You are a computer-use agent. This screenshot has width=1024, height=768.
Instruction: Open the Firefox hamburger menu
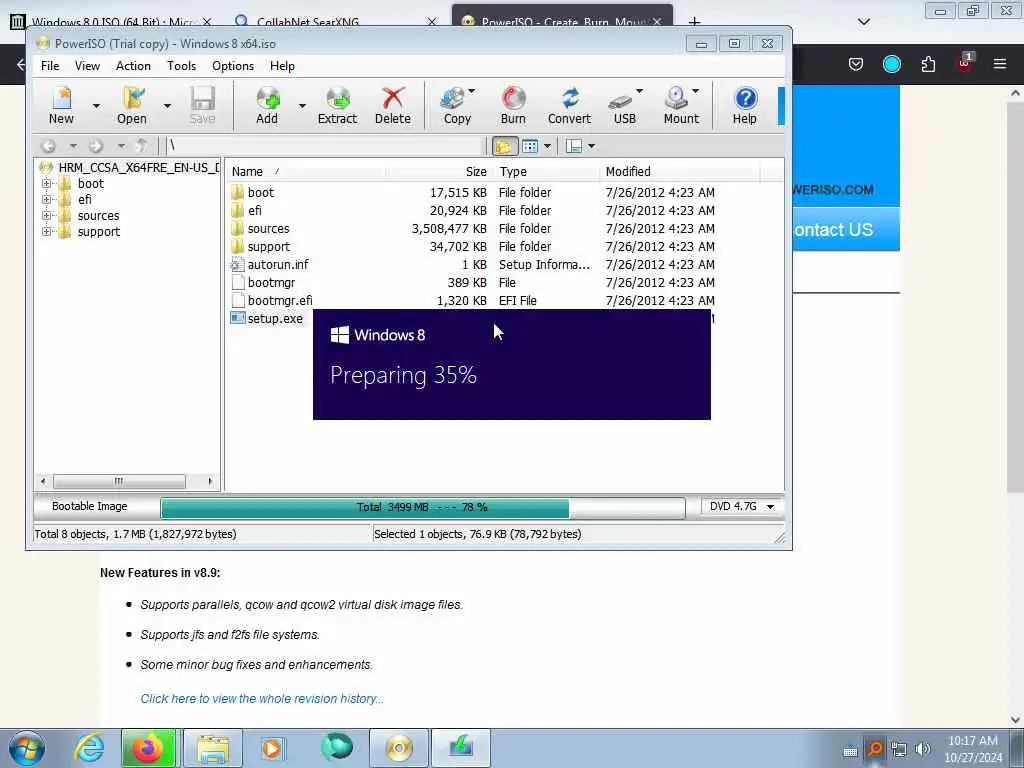pos(1000,64)
